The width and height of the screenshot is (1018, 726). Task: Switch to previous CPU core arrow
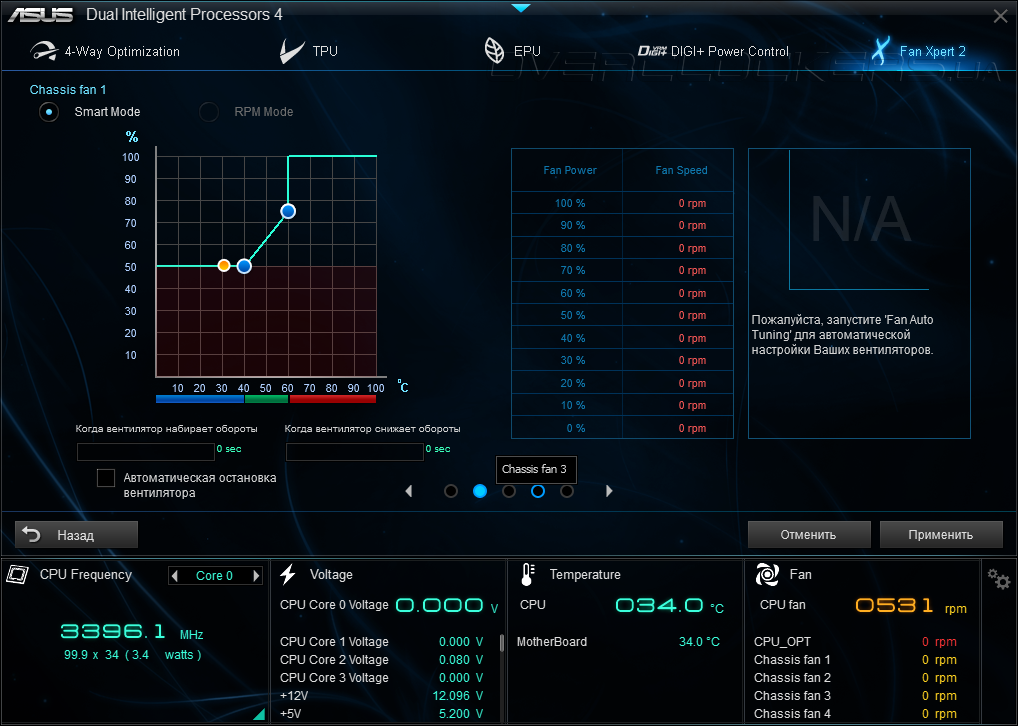[x=175, y=575]
